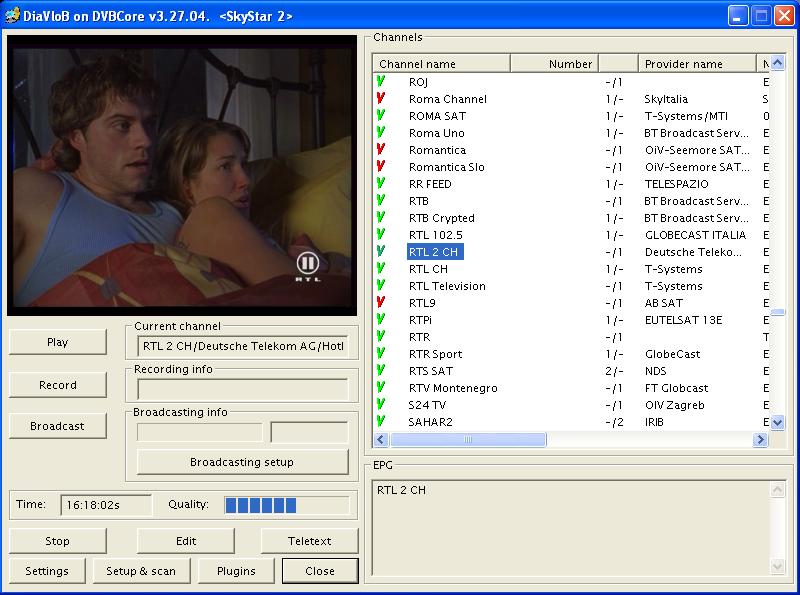Image resolution: width=800 pixels, height=595 pixels.
Task: Sort list by Number column header
Action: 554,64
